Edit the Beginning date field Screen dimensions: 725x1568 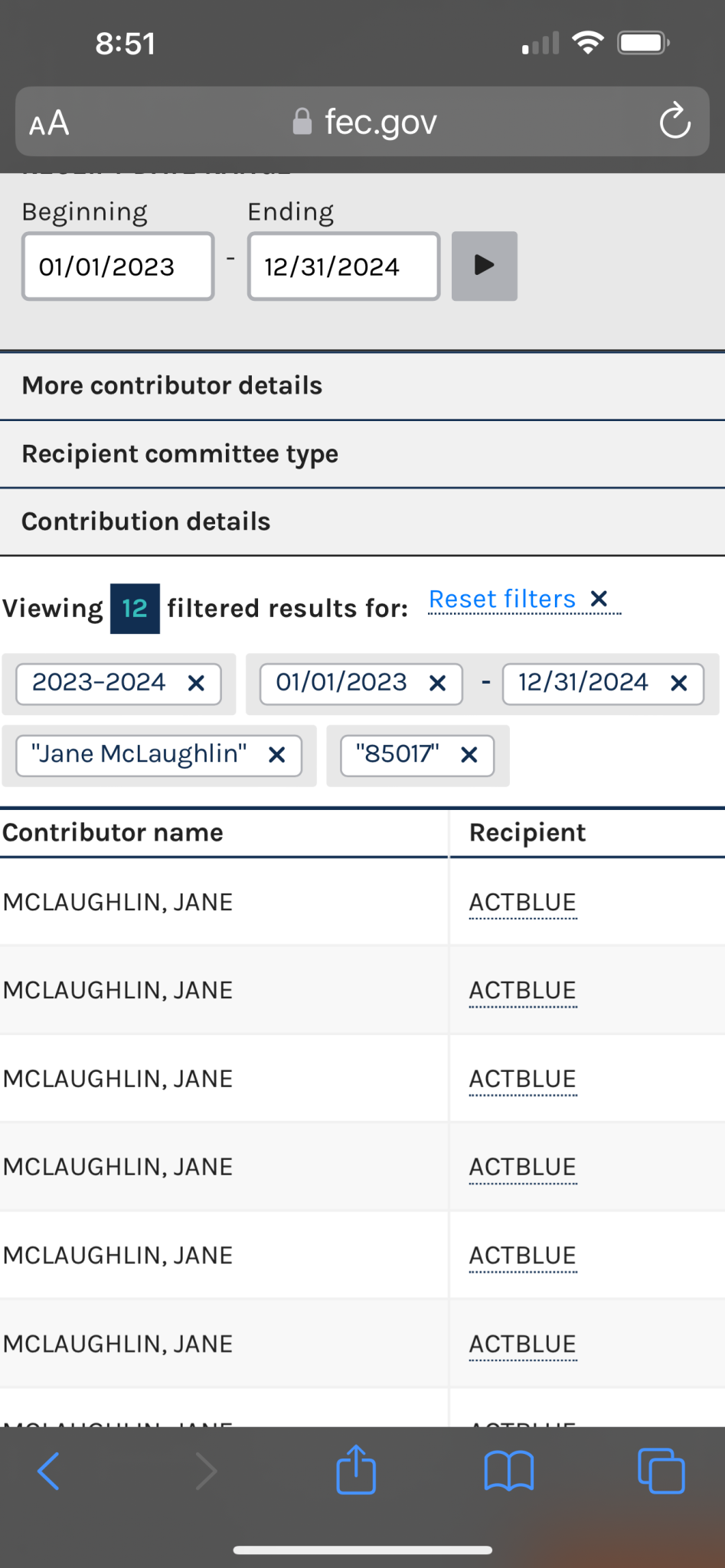(x=118, y=266)
